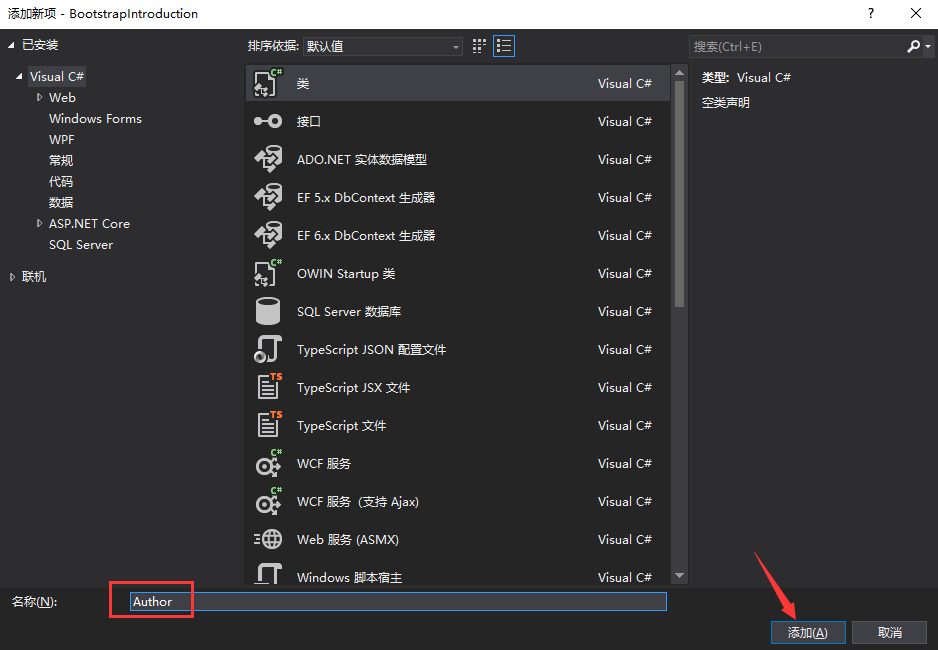Screen dimensions: 938x650
Task: Select the 类 (Class) template icon
Action: [x=267, y=83]
